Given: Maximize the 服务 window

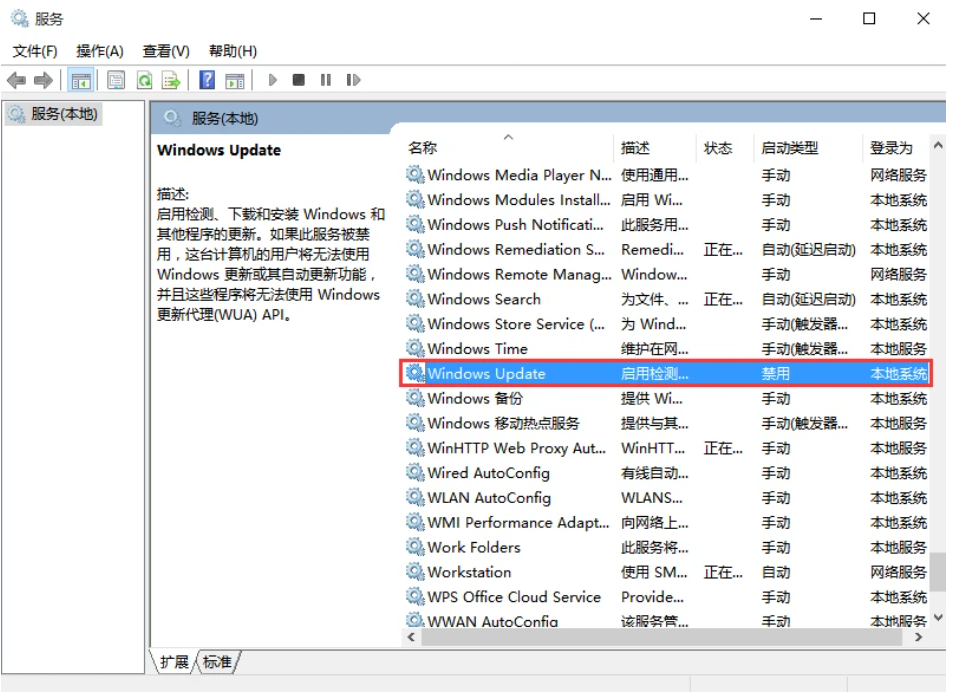Looking at the screenshot, I should point(870,19).
